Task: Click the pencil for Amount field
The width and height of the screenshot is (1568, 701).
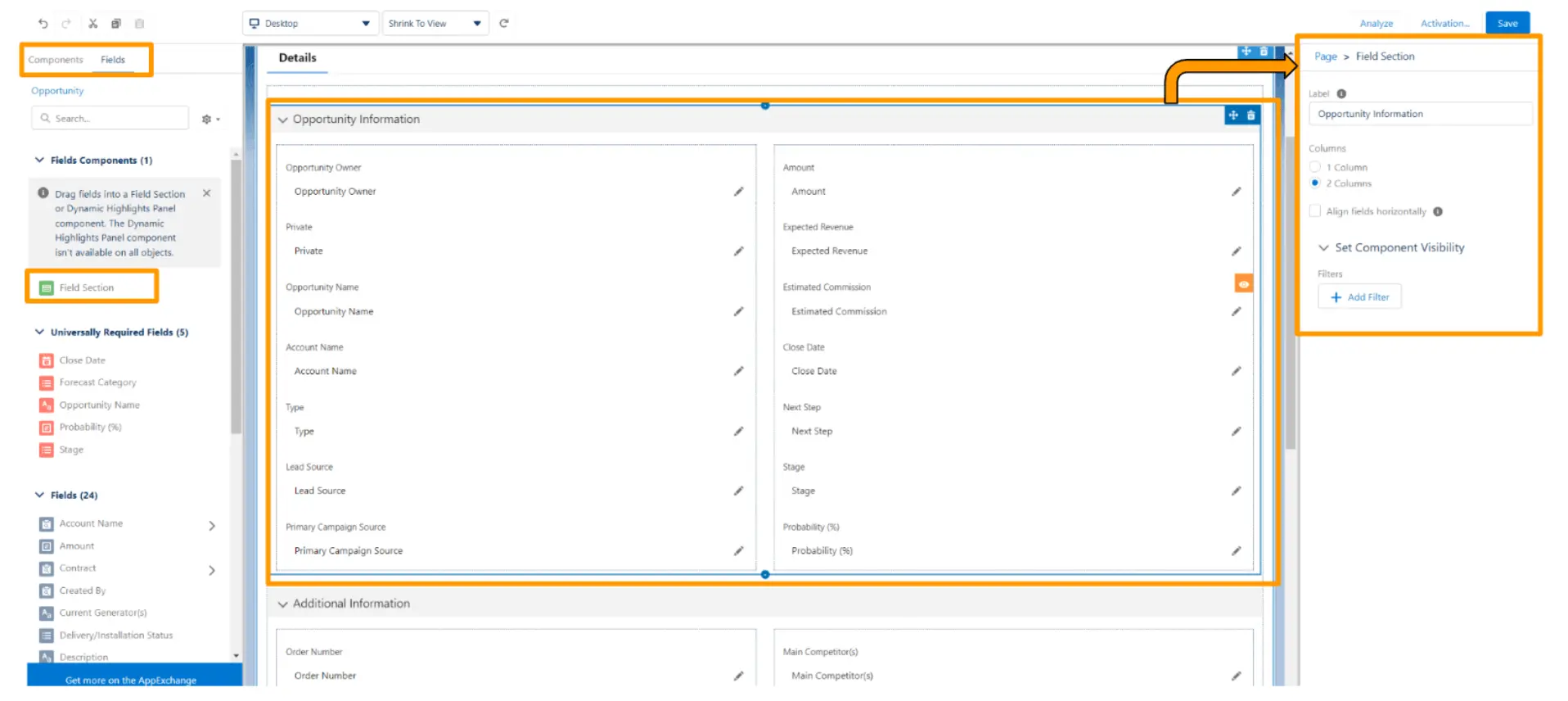Action: click(1236, 192)
